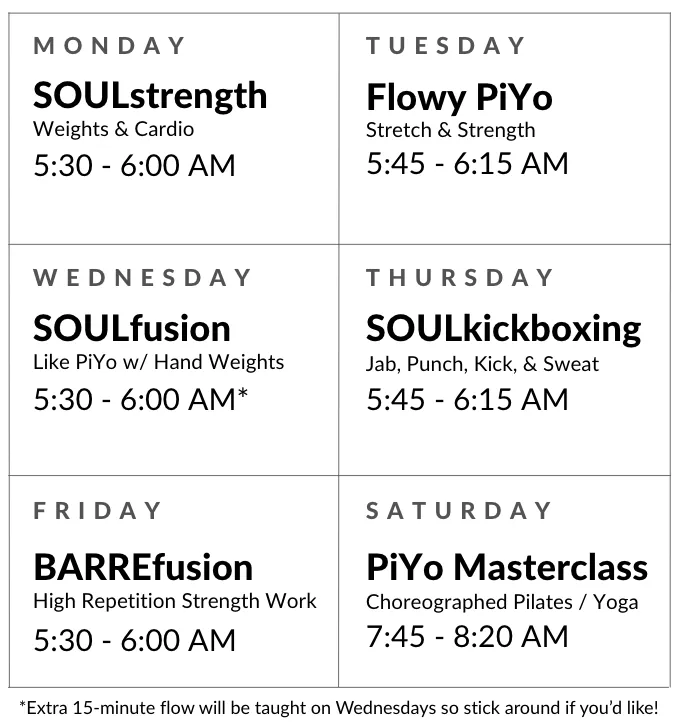This screenshot has width=678, height=726.
Task: Click the WEDNESDAY day heading
Action: (x=142, y=278)
